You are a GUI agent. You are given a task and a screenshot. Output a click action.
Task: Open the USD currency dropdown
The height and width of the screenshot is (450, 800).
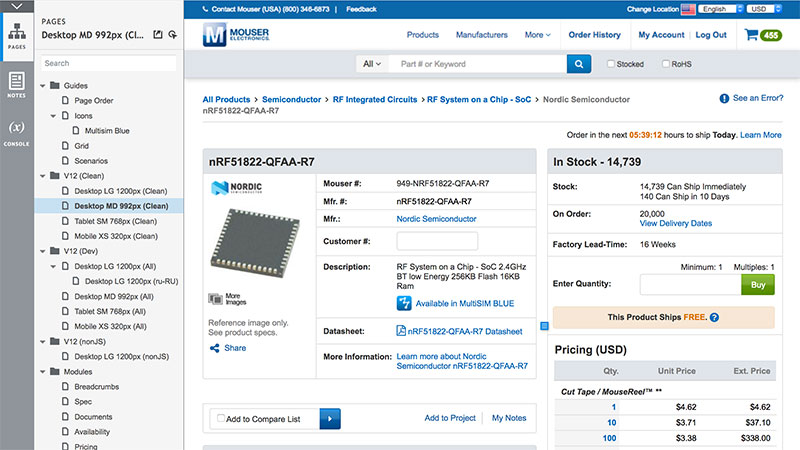[x=763, y=9]
